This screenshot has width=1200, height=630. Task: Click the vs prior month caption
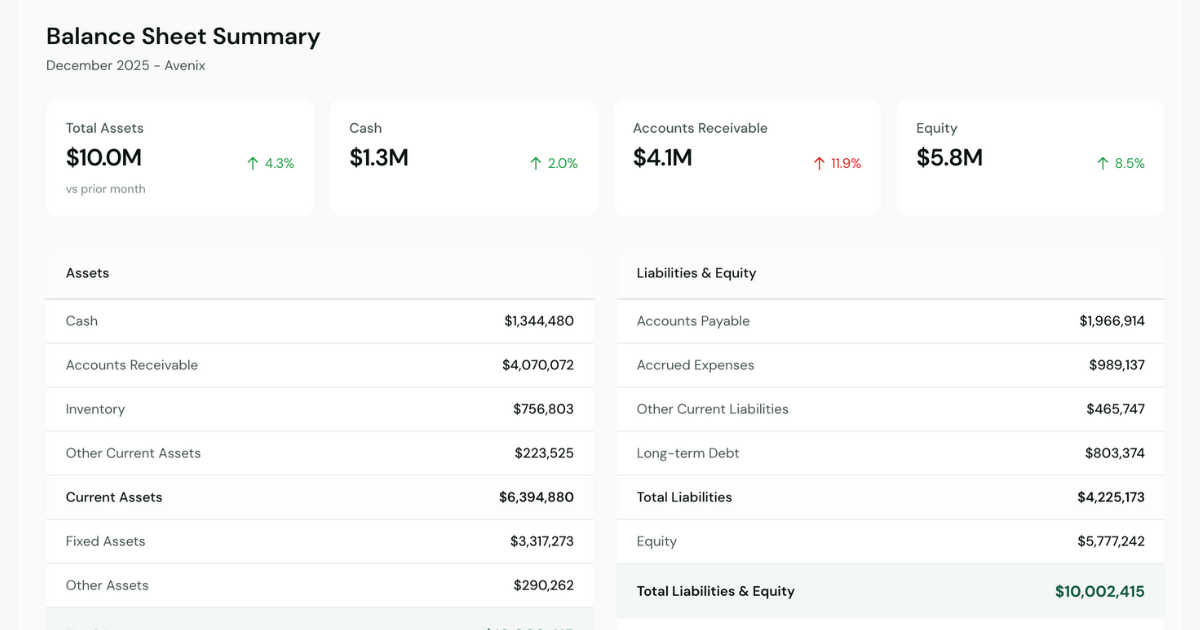coord(106,189)
